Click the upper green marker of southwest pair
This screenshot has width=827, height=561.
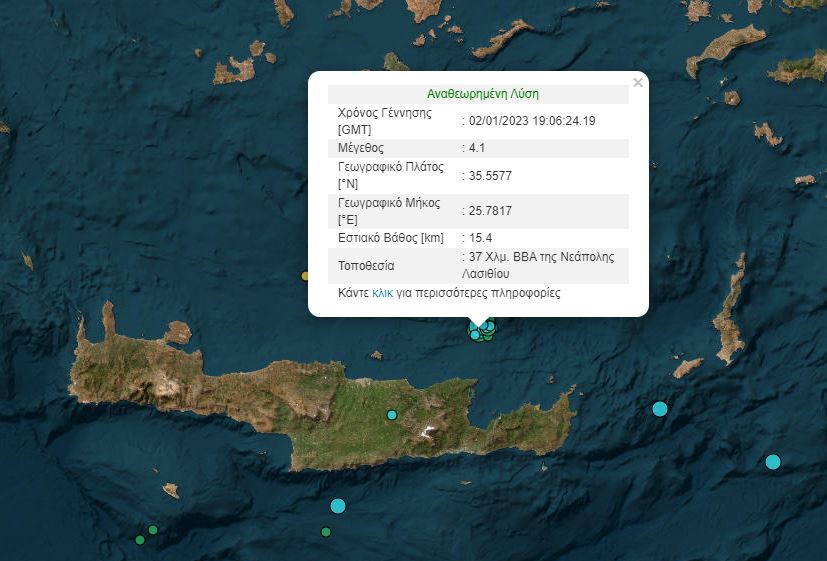(153, 530)
